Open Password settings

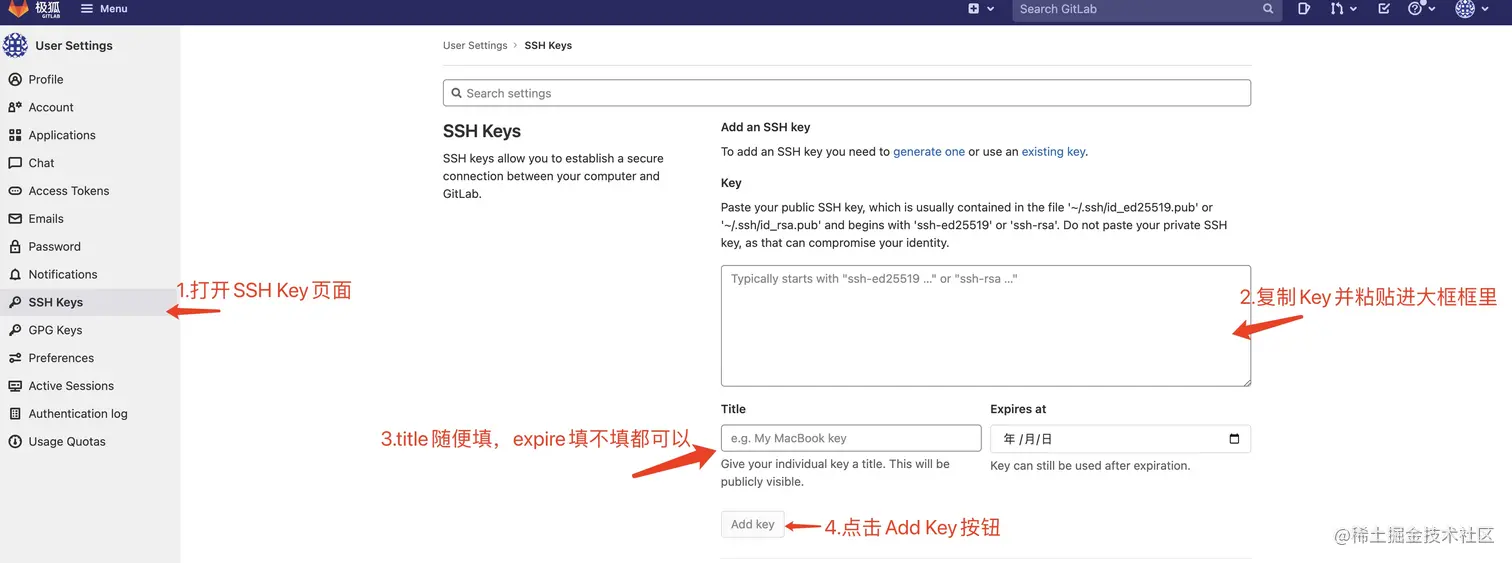coord(54,246)
